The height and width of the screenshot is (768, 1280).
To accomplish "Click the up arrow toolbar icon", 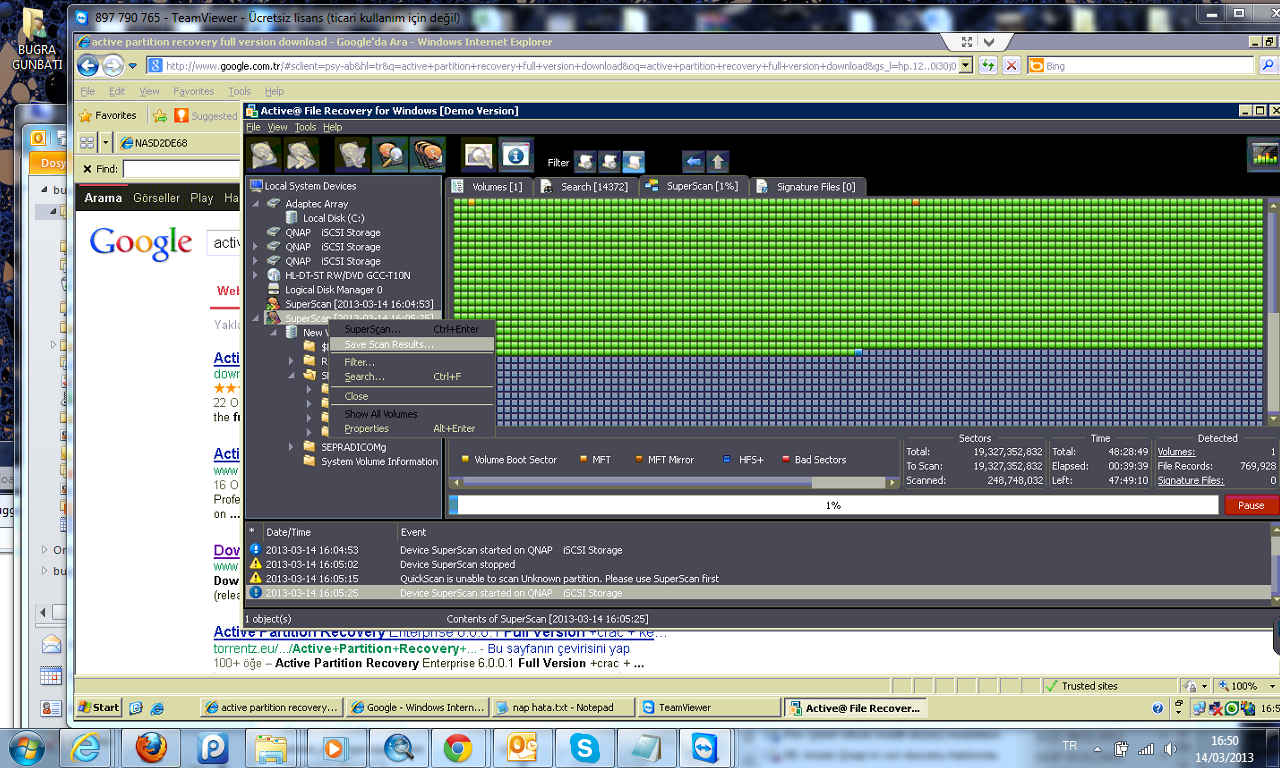I will [x=717, y=162].
